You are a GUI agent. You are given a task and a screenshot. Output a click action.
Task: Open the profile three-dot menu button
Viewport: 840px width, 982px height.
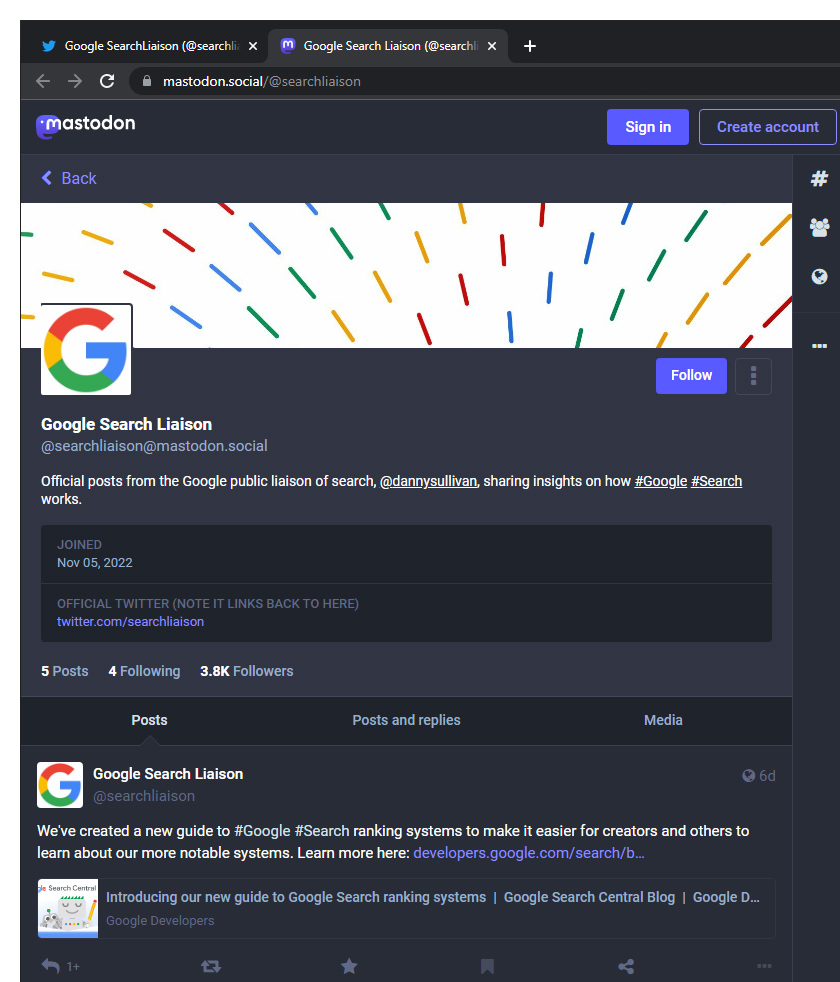pyautogui.click(x=753, y=376)
